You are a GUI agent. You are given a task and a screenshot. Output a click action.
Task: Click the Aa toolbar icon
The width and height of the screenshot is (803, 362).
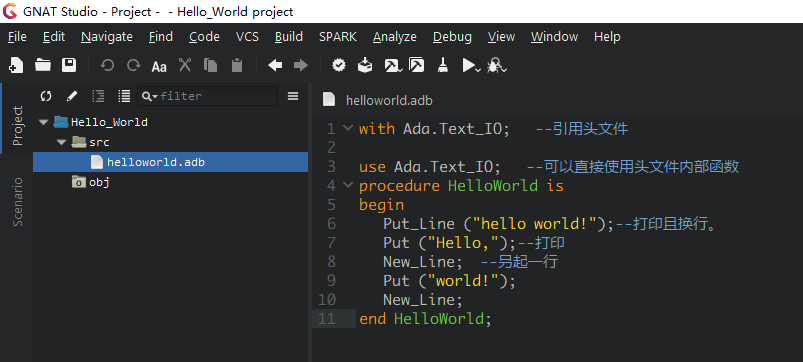click(x=159, y=67)
